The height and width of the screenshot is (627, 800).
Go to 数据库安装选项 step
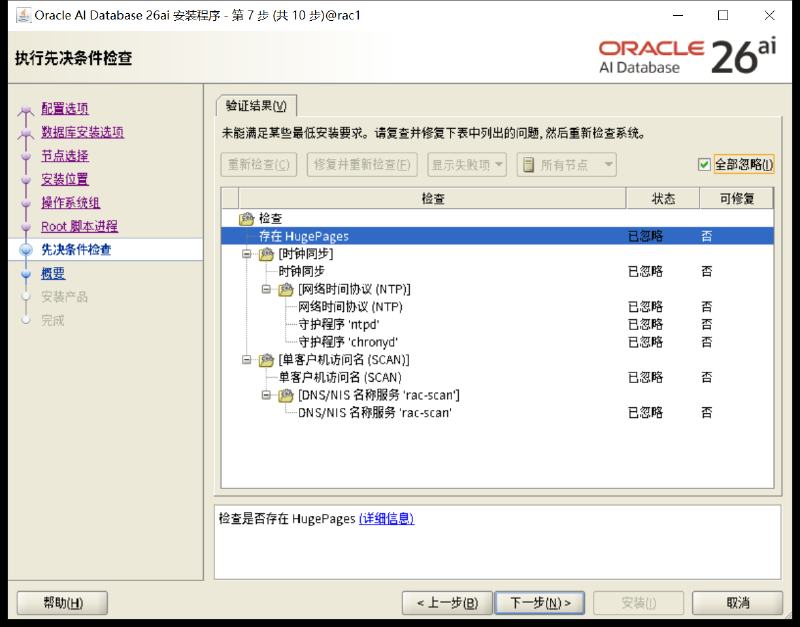[x=83, y=132]
